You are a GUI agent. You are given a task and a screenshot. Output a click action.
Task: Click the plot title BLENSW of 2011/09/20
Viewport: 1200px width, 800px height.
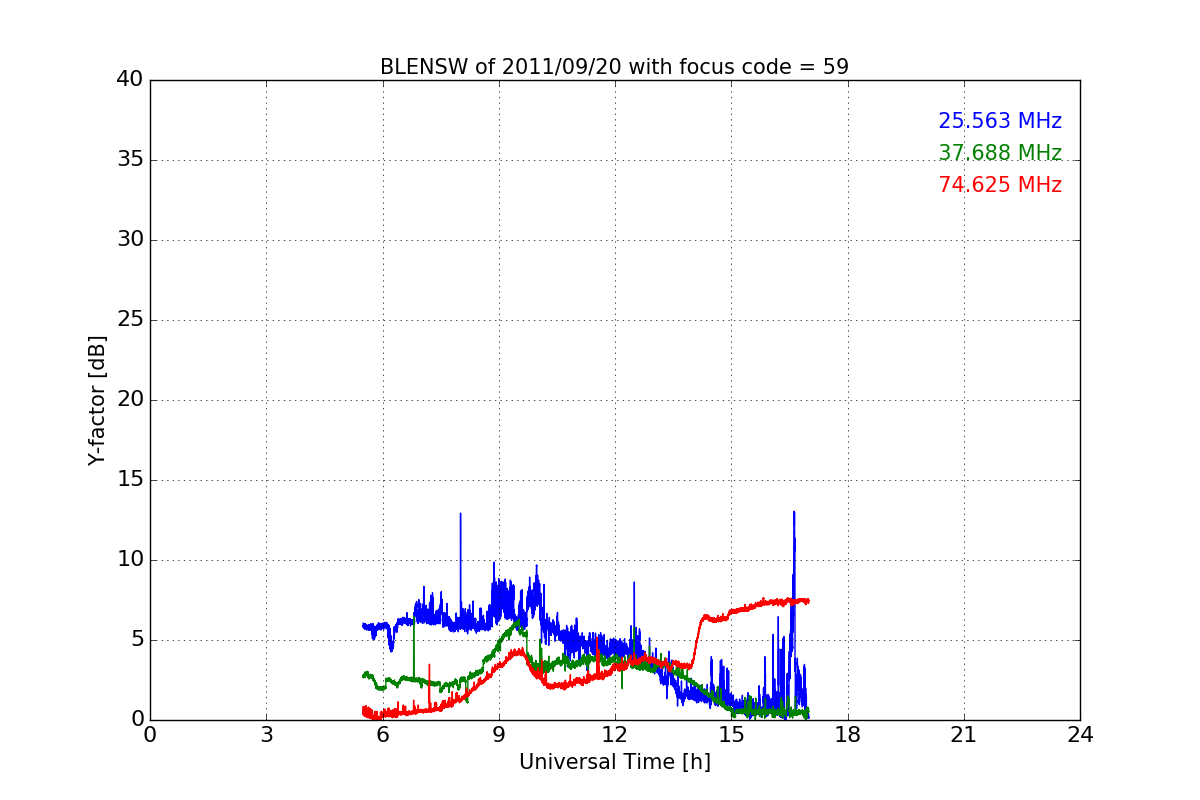click(614, 67)
